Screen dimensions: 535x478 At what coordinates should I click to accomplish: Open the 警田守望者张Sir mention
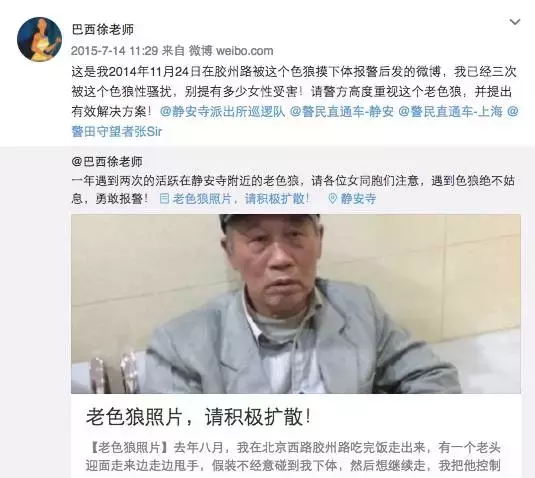tap(116, 131)
